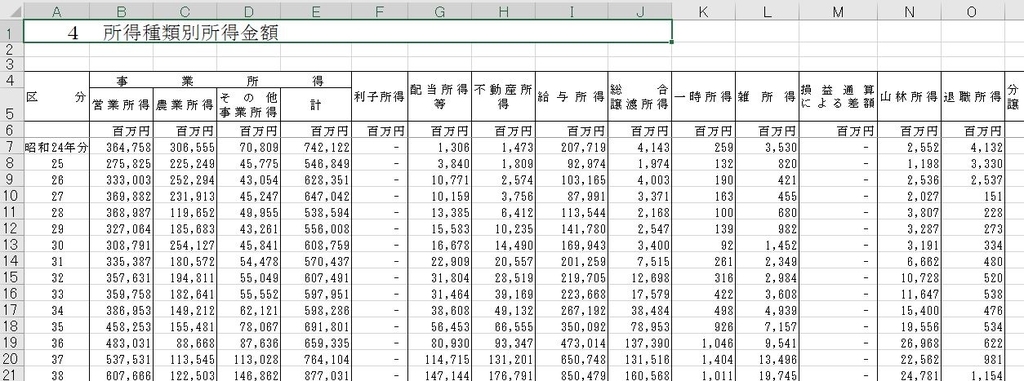The image size is (1024, 381).
Task: Click cell with value 14,490
Action: pyautogui.click(x=504, y=243)
